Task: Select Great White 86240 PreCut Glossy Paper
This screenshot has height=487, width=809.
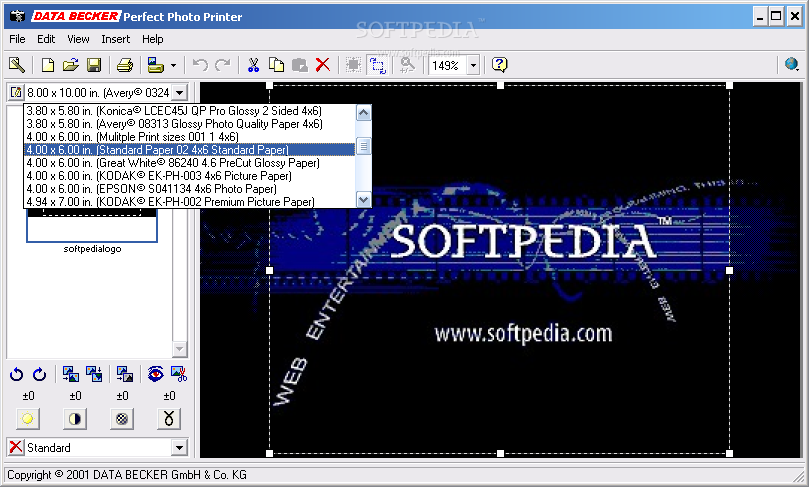Action: (190, 163)
